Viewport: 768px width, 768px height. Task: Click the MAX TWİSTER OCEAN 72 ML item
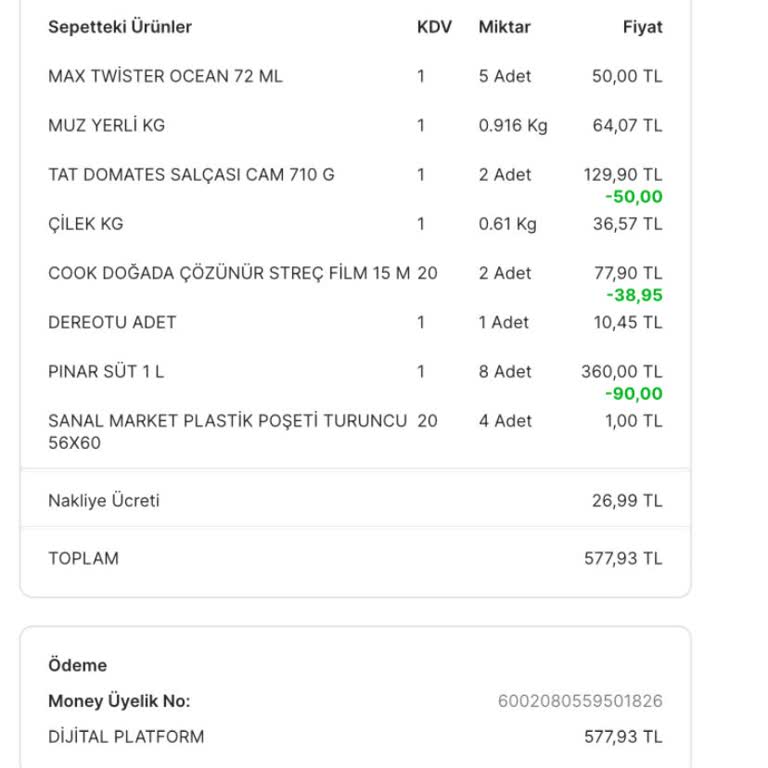click(x=165, y=76)
